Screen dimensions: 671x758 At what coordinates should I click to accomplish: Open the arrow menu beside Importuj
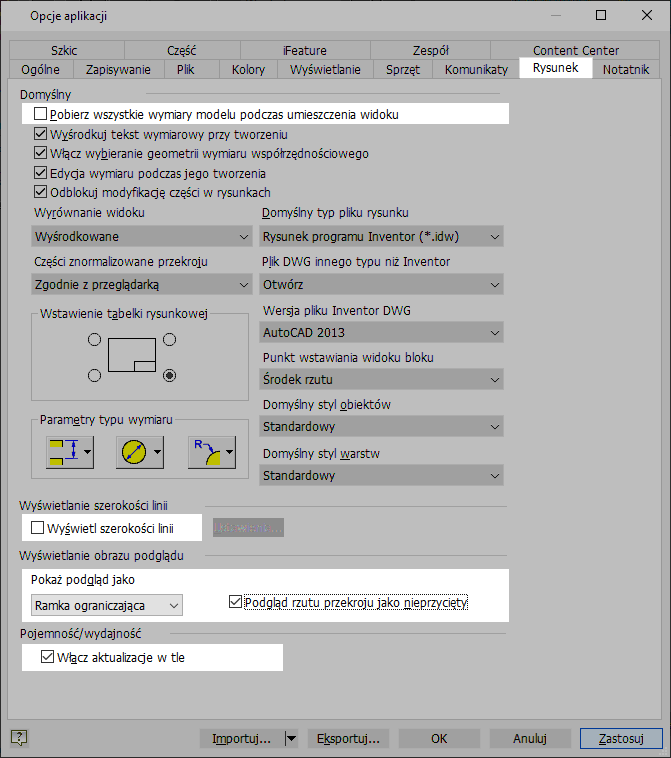291,739
